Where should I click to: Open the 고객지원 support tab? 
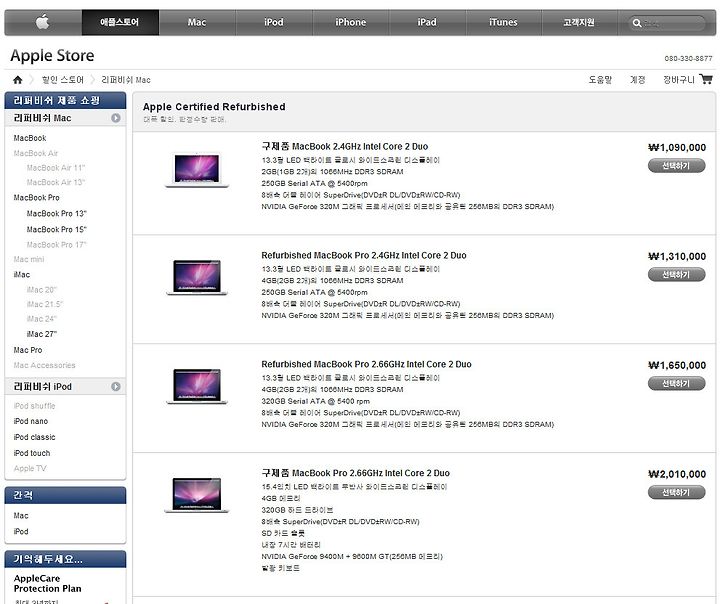tap(579, 22)
